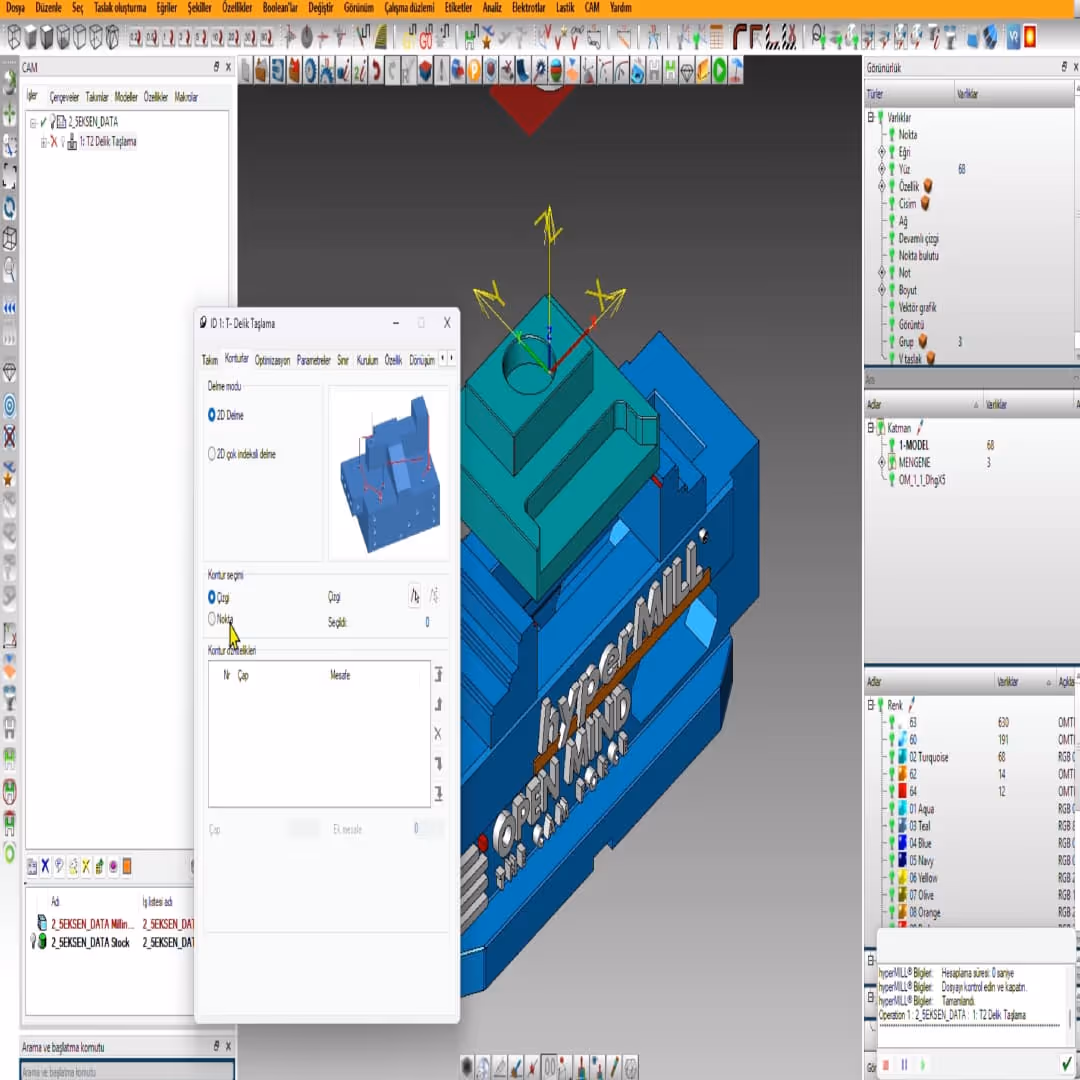The height and width of the screenshot is (1080, 1080).
Task: Delete contour X icon beside list
Action: pyautogui.click(x=438, y=734)
